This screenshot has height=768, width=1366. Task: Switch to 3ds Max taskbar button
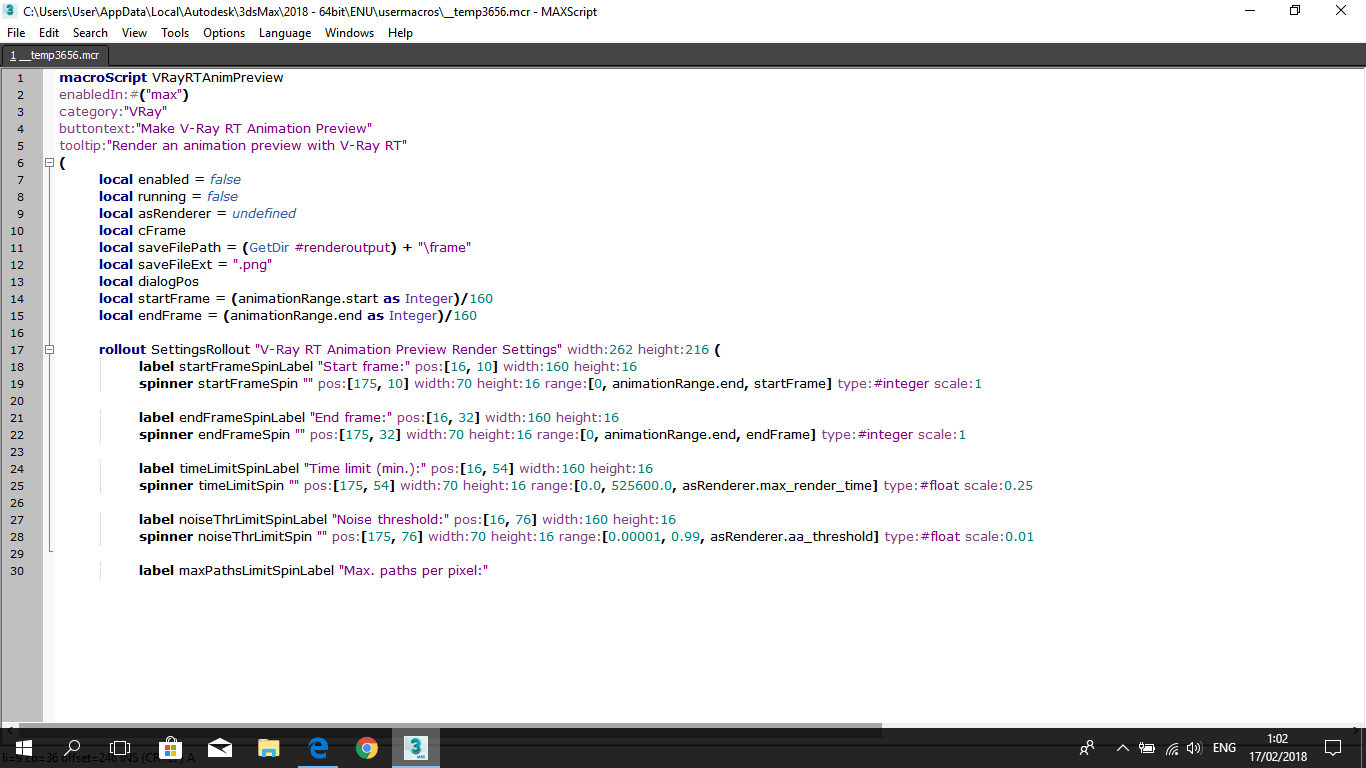pyautogui.click(x=416, y=747)
